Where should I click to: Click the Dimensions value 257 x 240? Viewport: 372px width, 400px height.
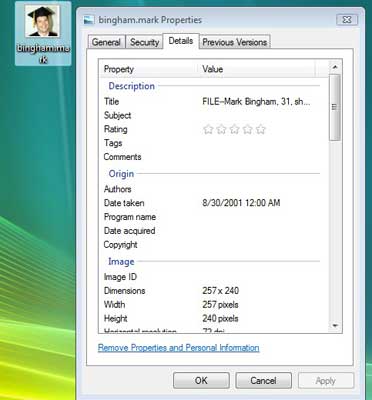[x=220, y=290]
